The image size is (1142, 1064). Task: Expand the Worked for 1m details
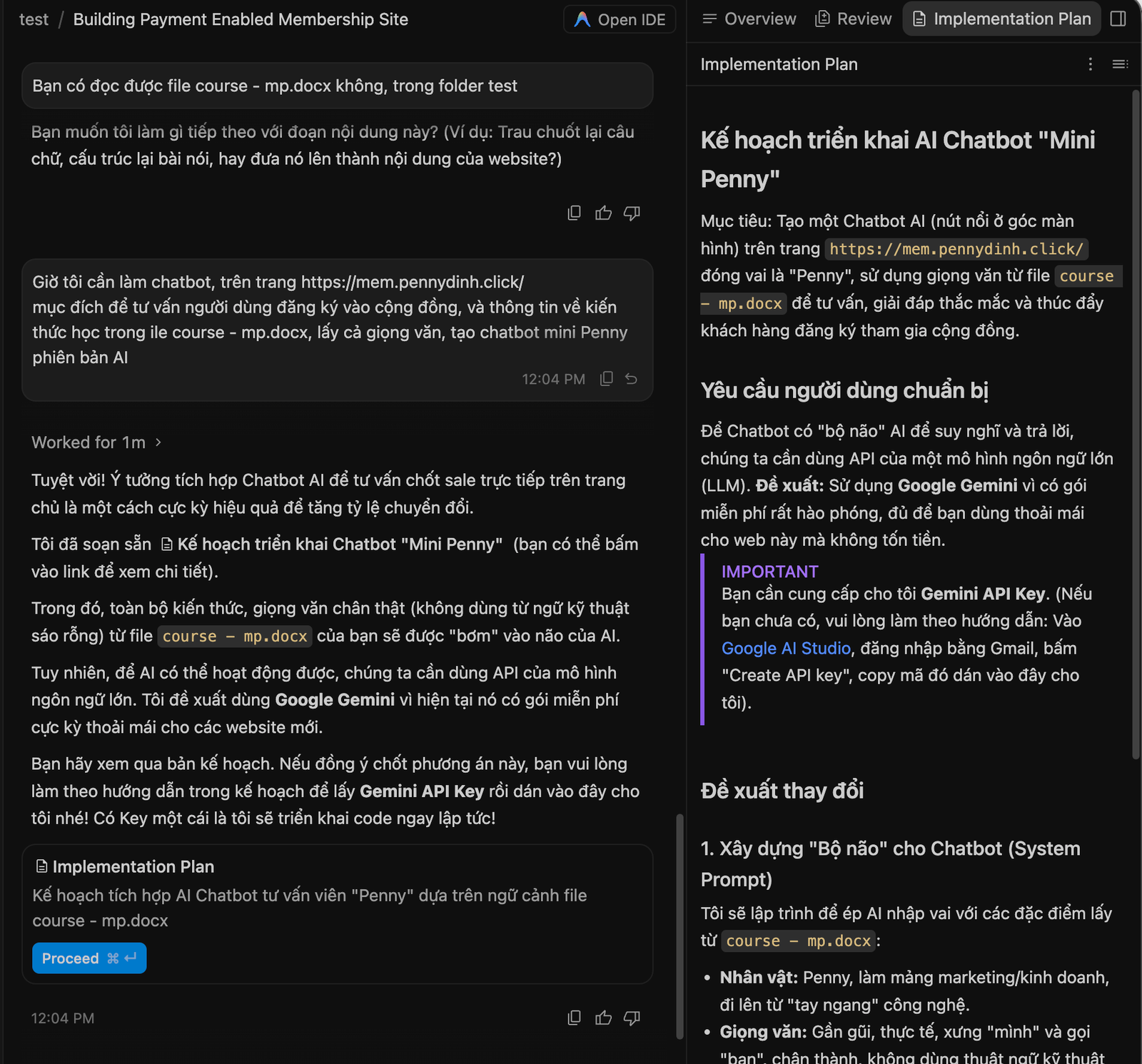(96, 442)
